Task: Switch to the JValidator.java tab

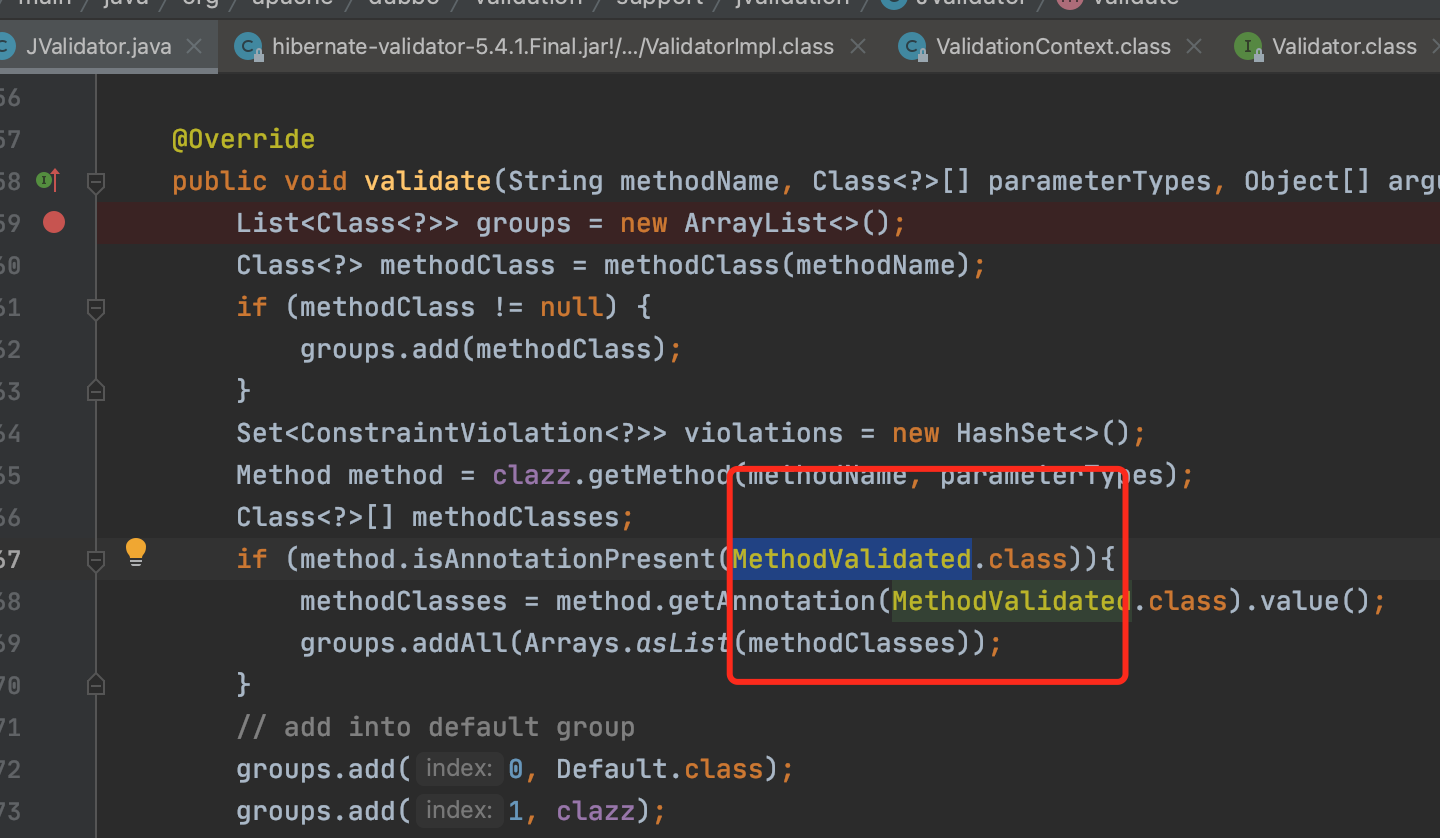Action: [98, 46]
